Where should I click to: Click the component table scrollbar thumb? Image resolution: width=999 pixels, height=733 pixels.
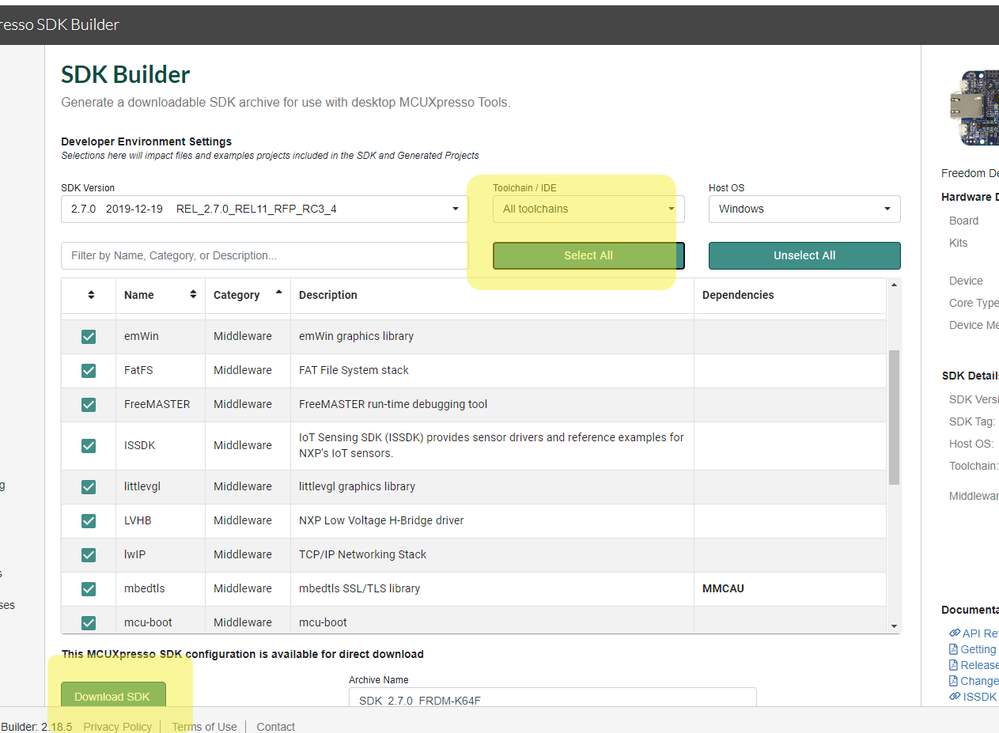[894, 417]
